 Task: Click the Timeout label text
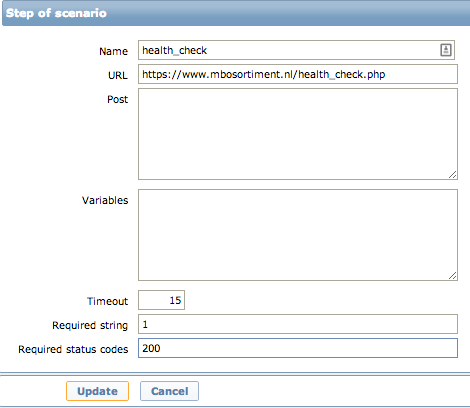click(x=107, y=301)
